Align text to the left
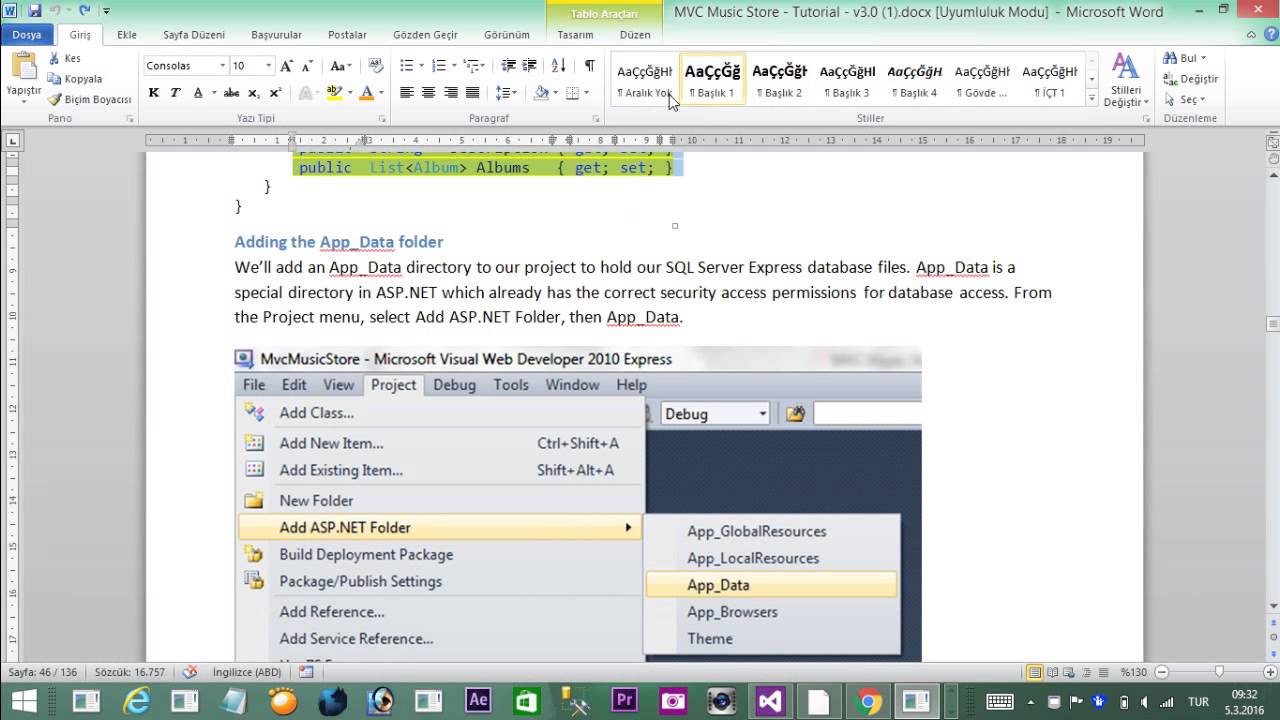 [x=407, y=93]
